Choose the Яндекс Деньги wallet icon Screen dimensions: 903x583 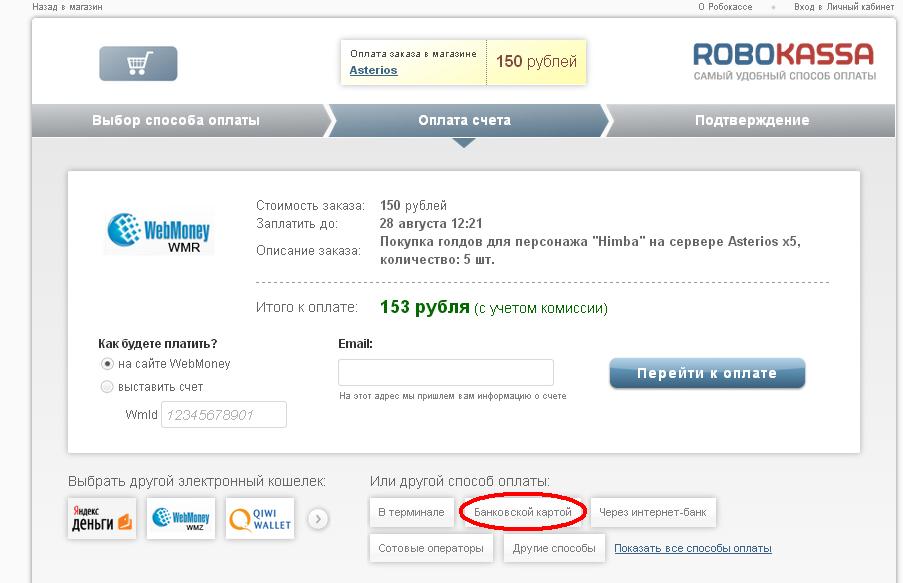[x=102, y=518]
